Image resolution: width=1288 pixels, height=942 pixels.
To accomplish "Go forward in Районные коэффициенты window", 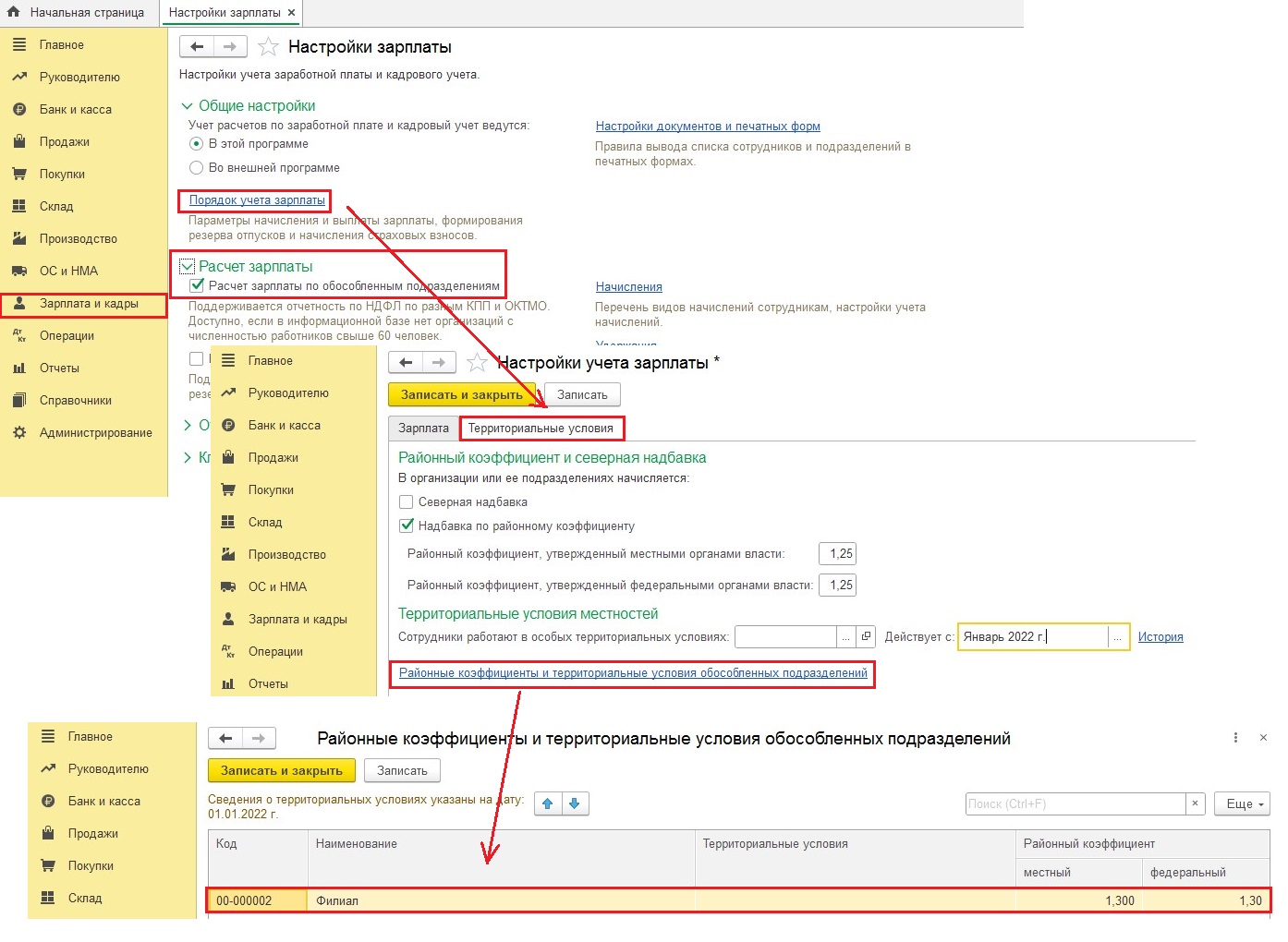I will click(x=259, y=738).
